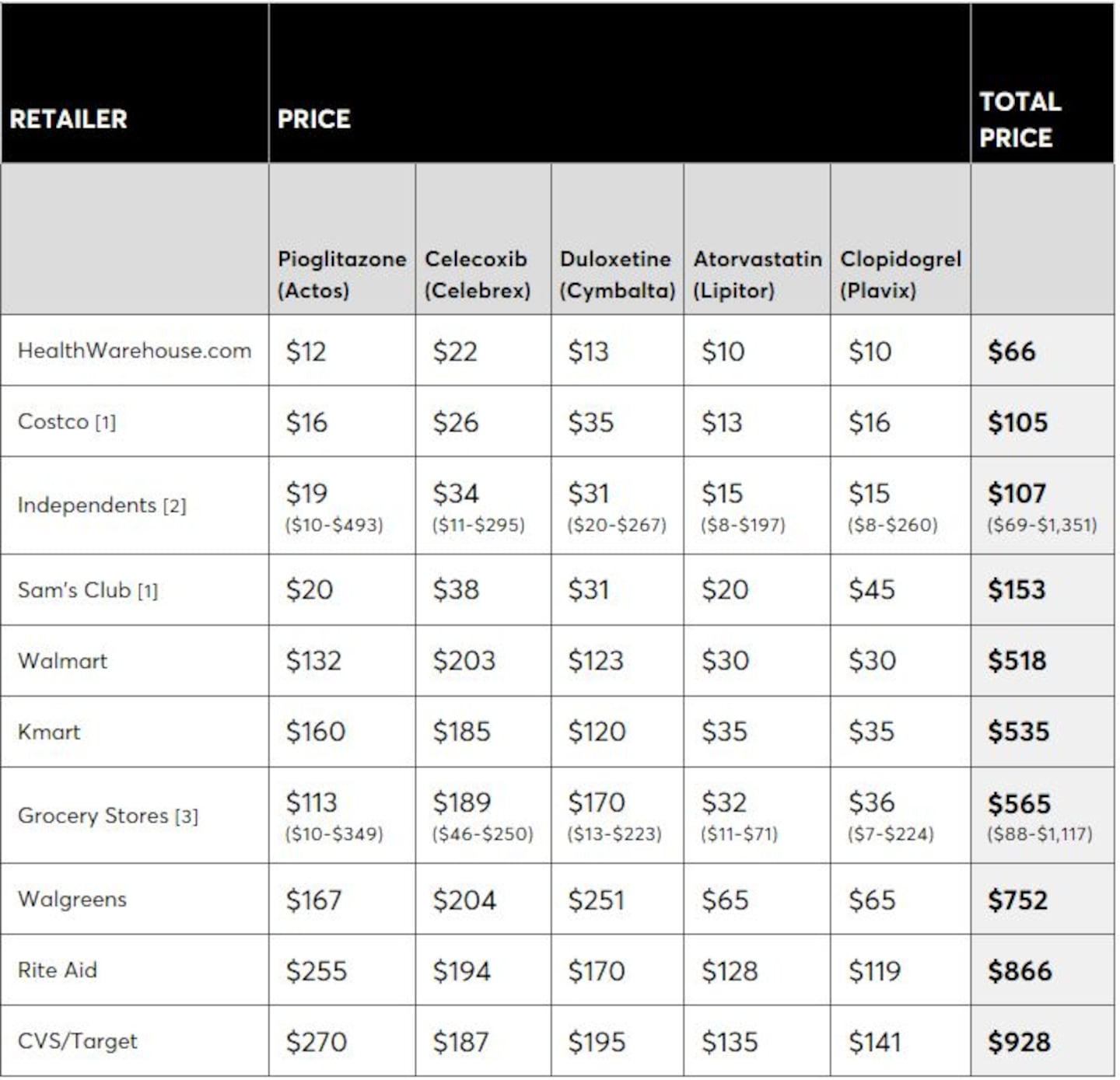Click Independents total price range ($69-$1,351)
The image size is (1120, 1080).
tap(1041, 525)
